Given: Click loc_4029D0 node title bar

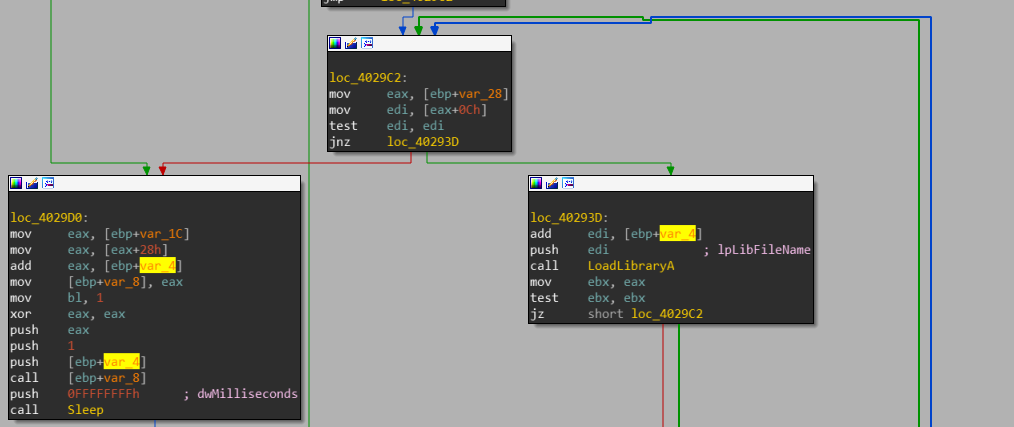Looking at the screenshot, I should click(155, 183).
